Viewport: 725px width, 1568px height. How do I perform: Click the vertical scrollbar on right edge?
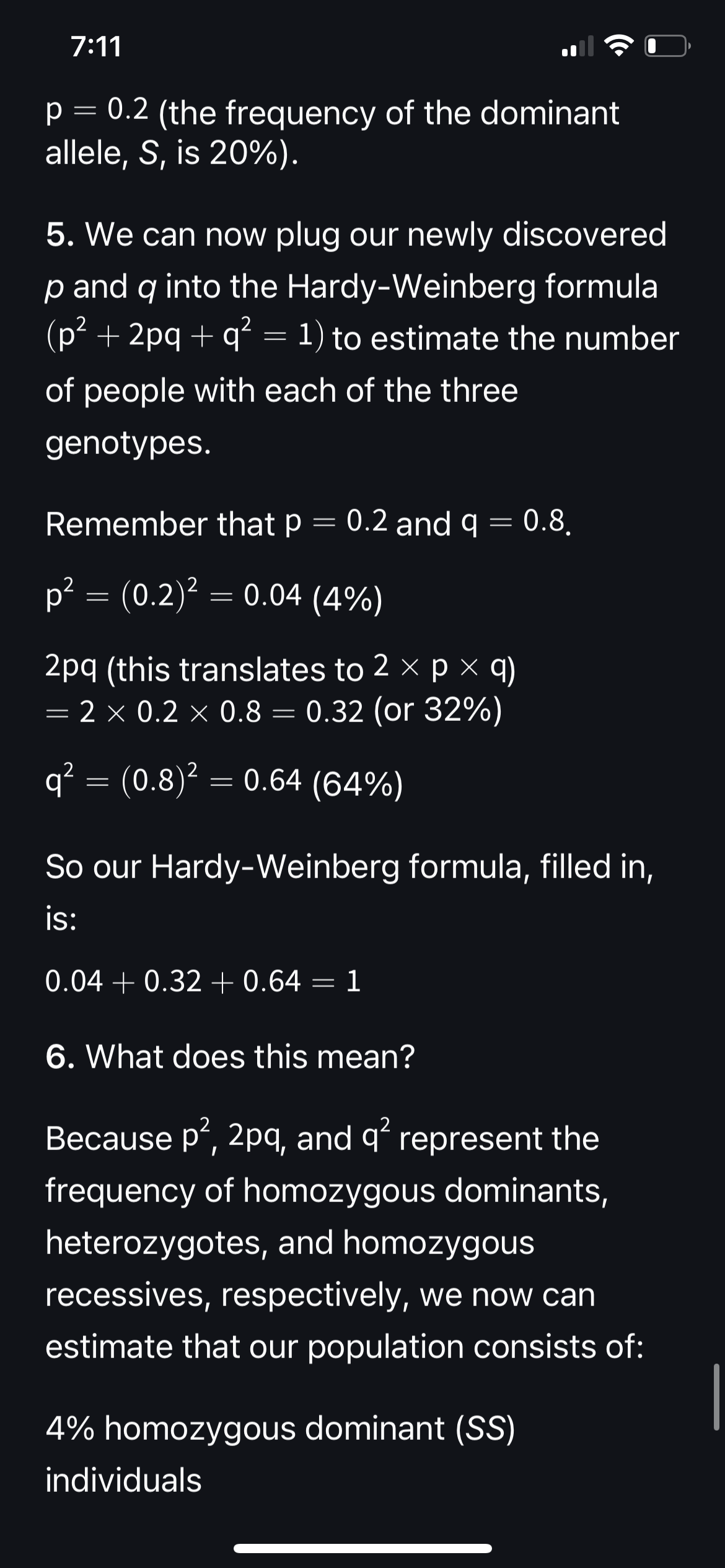point(716,1396)
